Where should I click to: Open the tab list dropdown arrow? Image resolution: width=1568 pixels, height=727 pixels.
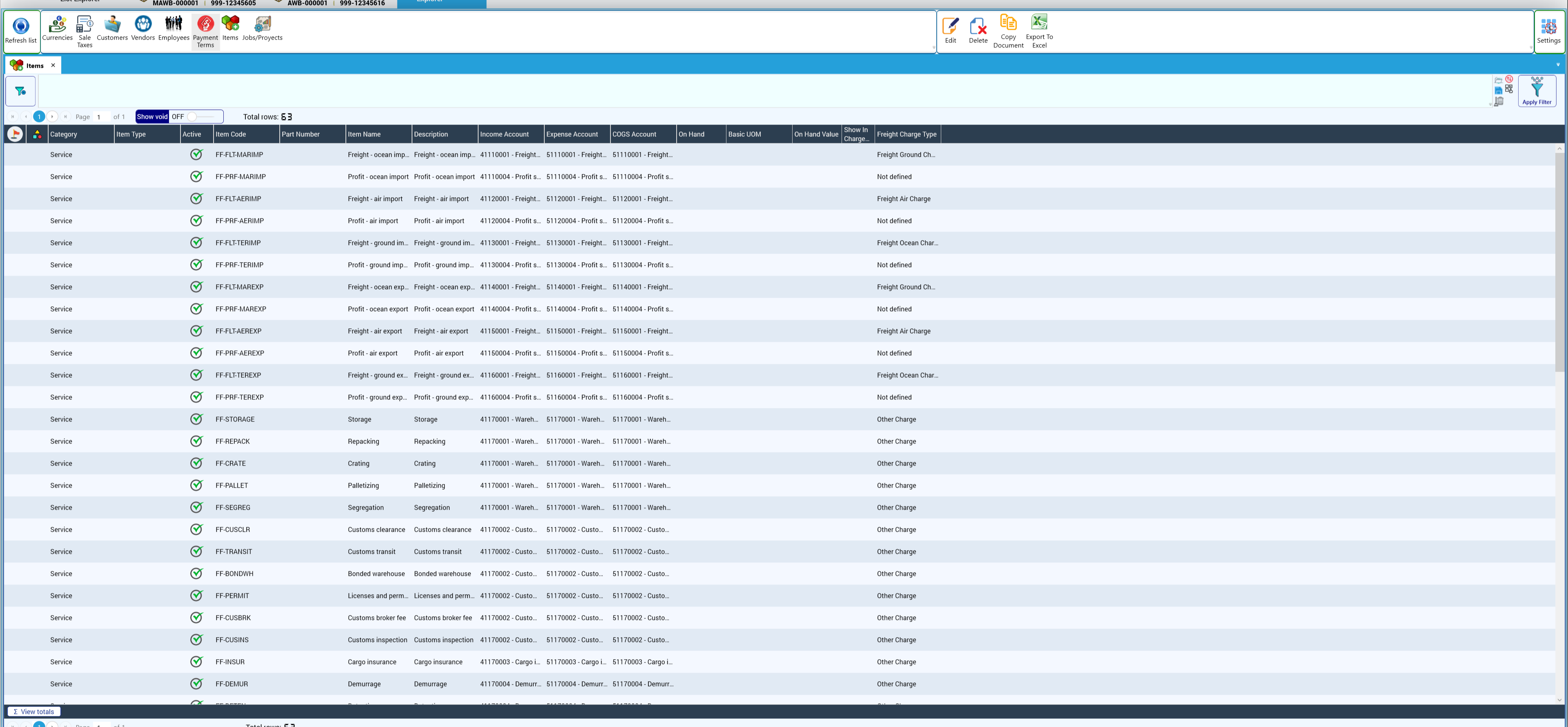1558,65
